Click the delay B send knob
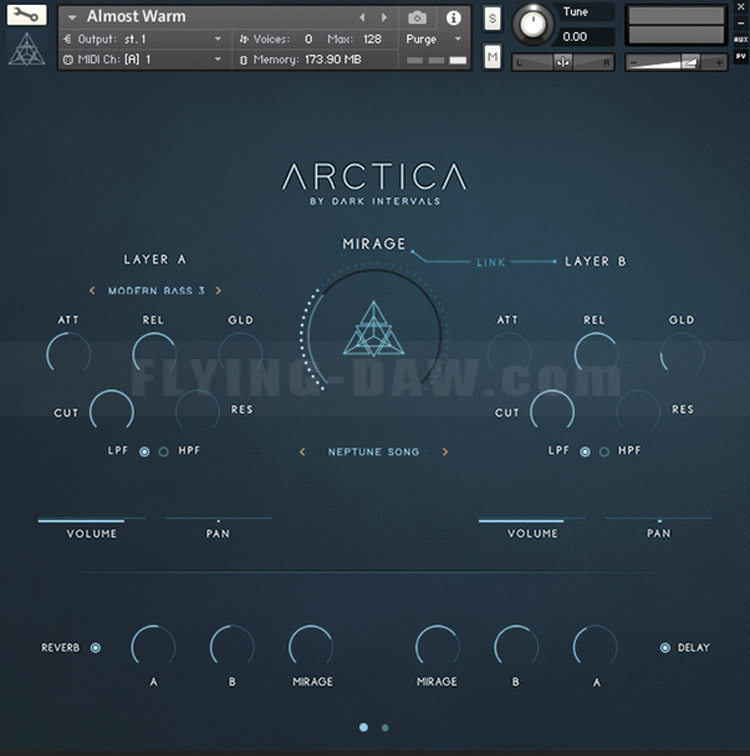 [x=516, y=647]
